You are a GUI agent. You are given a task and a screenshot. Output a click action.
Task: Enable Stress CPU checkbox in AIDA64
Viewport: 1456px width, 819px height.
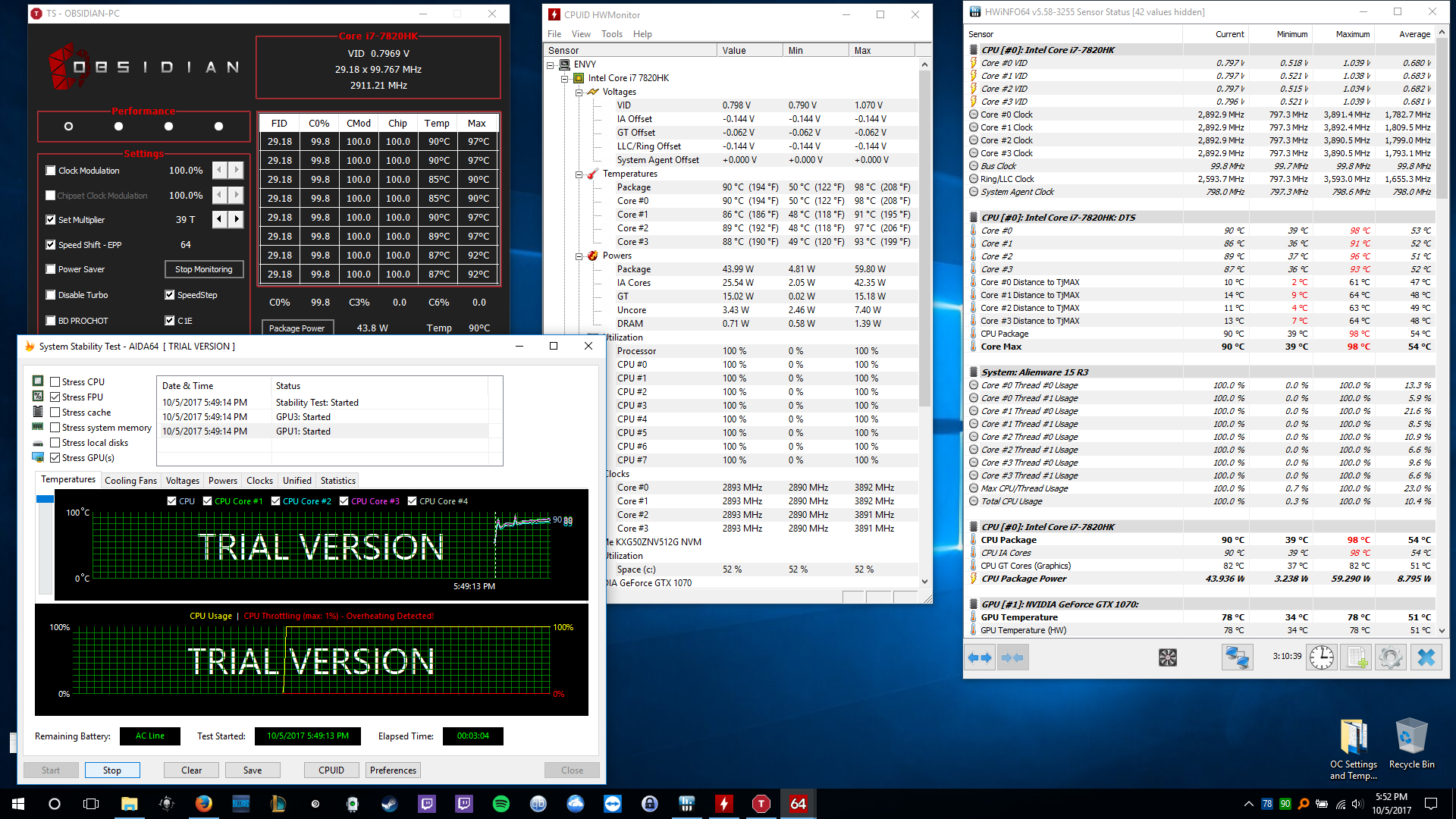(55, 382)
